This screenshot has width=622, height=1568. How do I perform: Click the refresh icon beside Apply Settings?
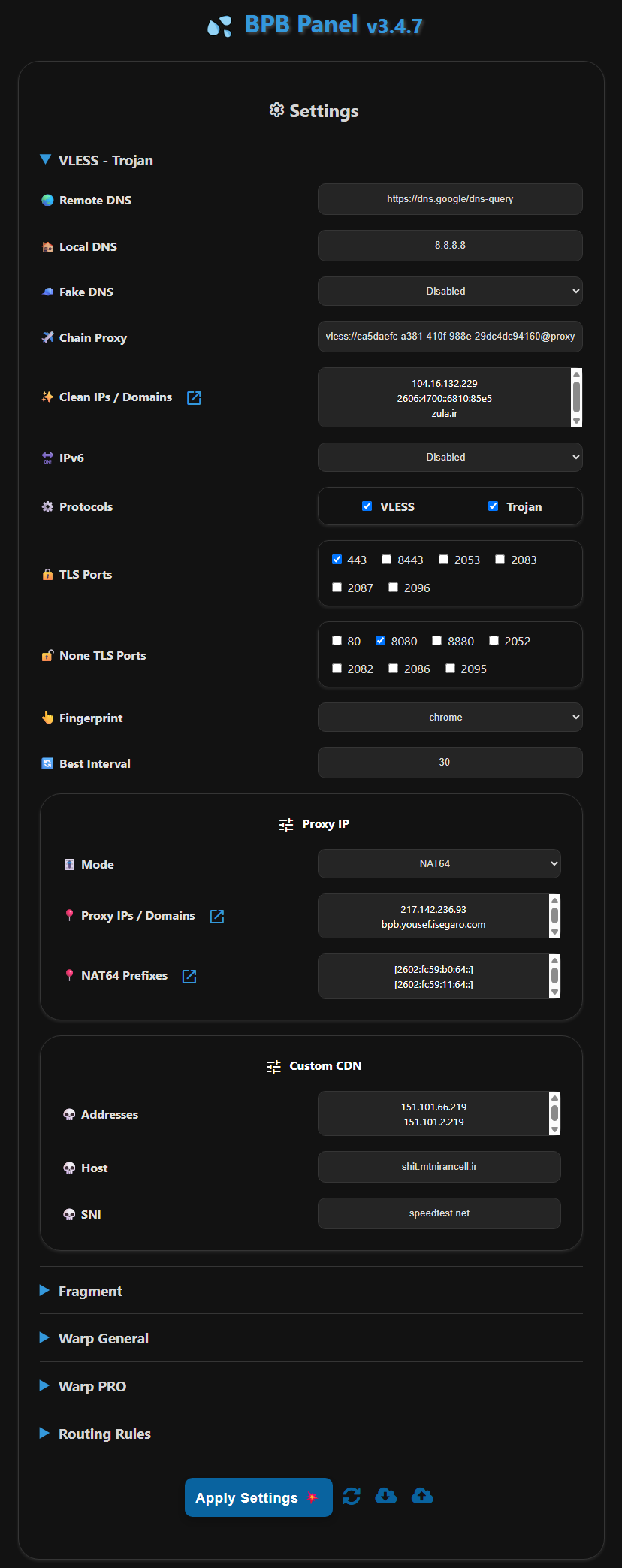[352, 1497]
